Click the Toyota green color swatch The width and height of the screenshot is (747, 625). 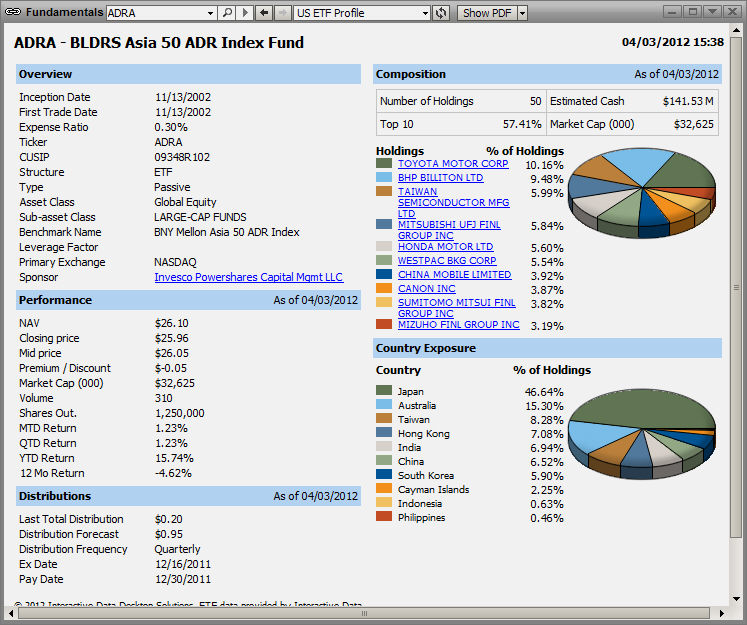pos(384,163)
